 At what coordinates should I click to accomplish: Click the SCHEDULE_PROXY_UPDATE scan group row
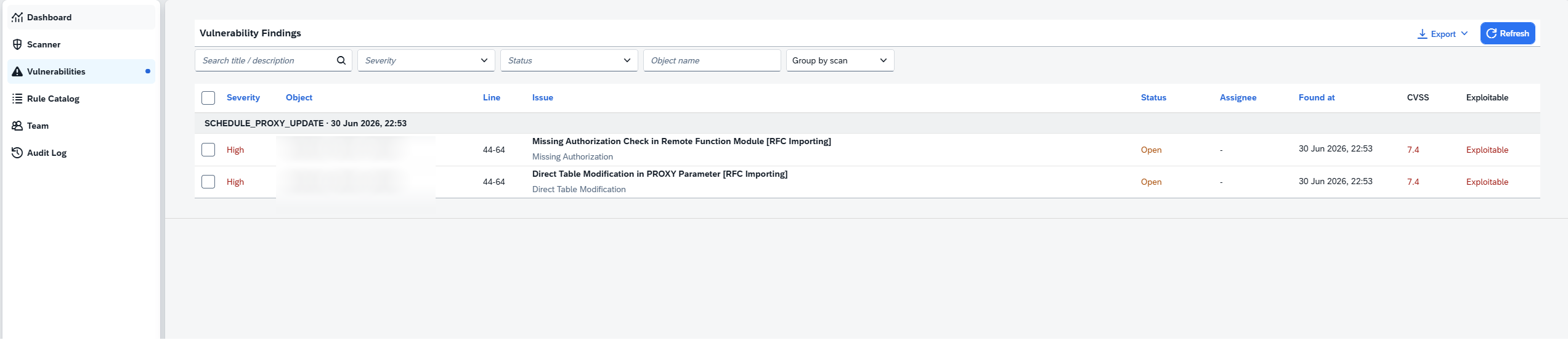tap(867, 123)
